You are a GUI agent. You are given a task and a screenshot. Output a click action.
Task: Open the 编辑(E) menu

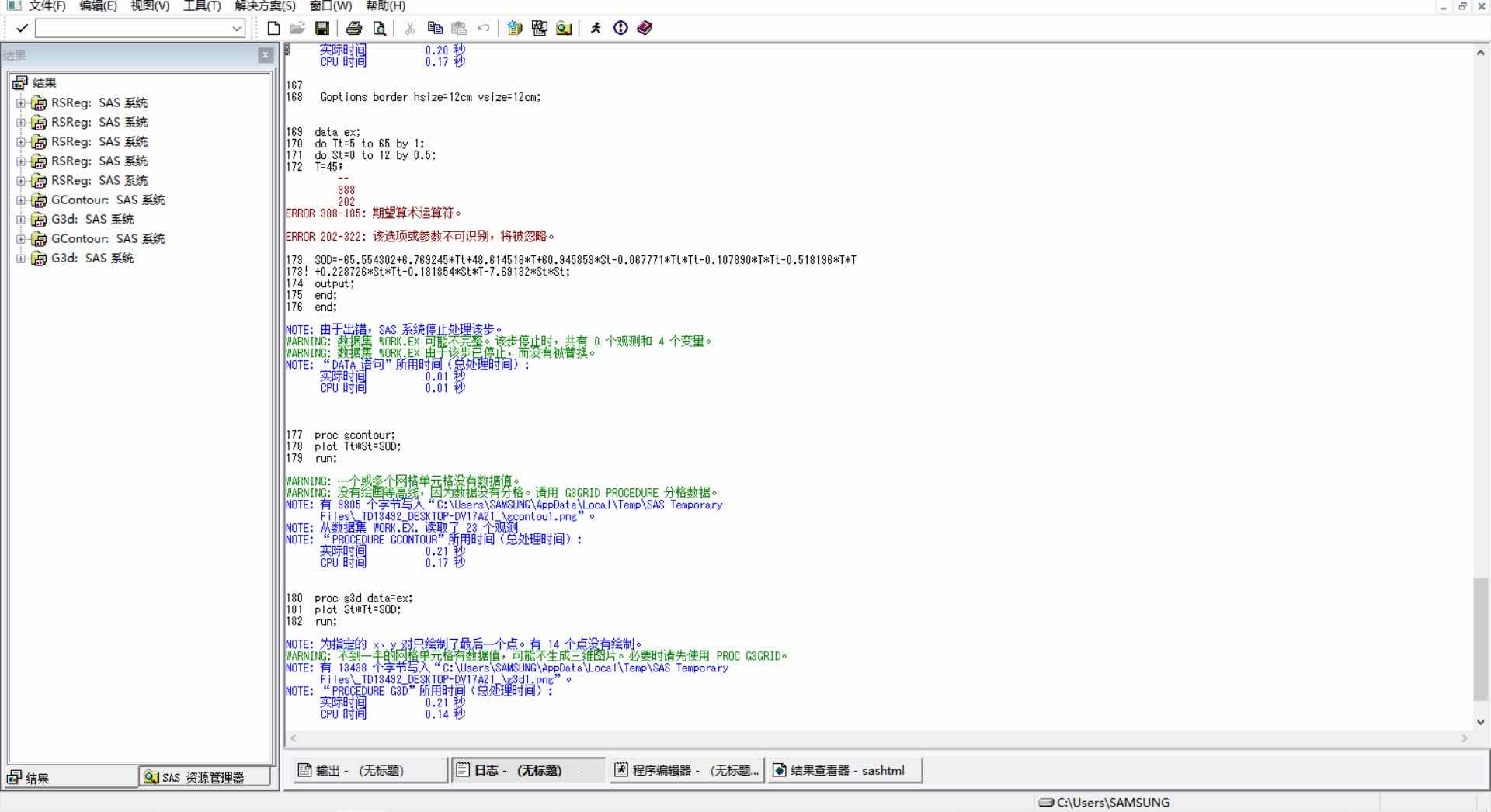pos(98,5)
